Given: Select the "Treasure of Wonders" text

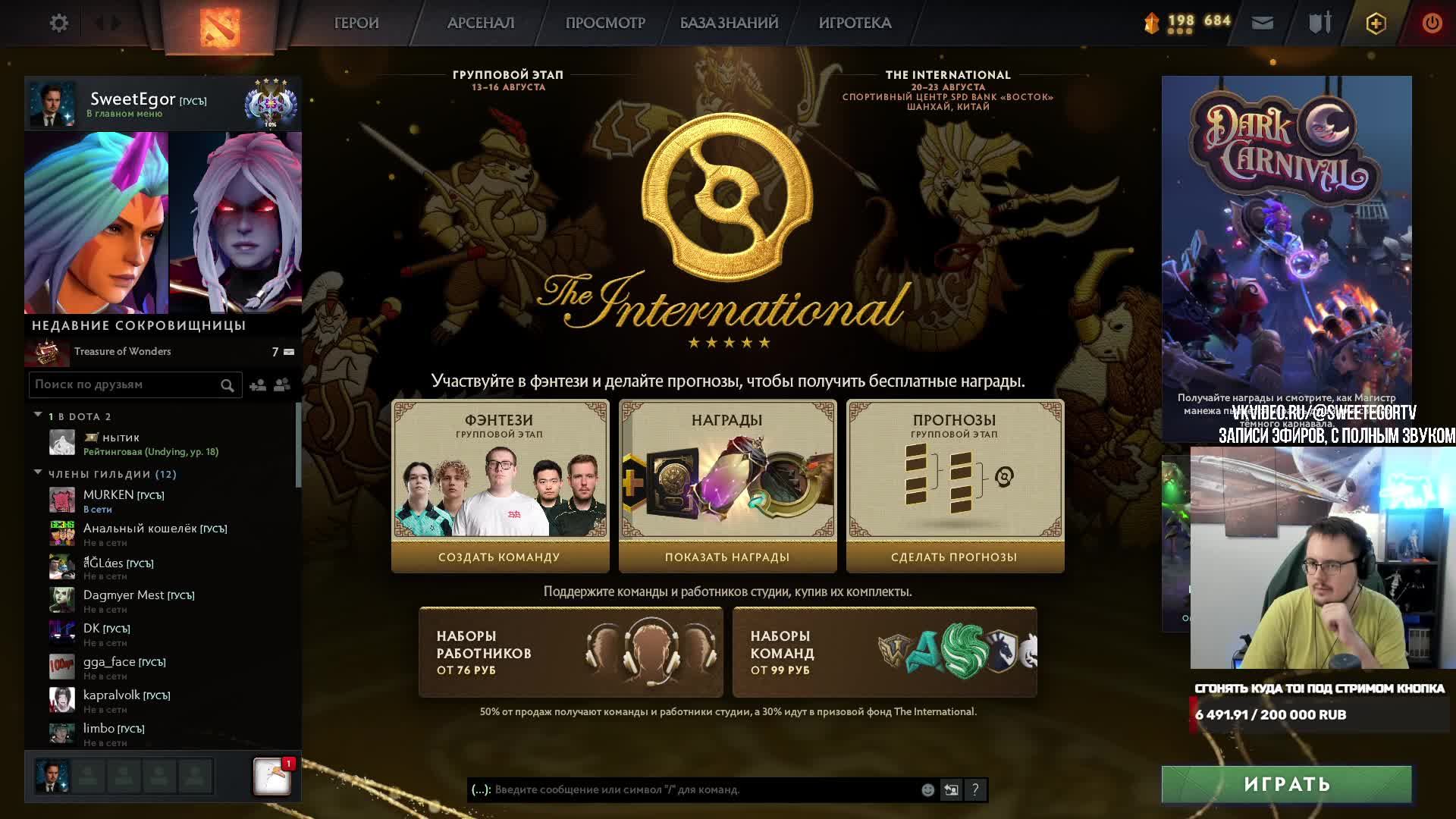Looking at the screenshot, I should click(122, 352).
